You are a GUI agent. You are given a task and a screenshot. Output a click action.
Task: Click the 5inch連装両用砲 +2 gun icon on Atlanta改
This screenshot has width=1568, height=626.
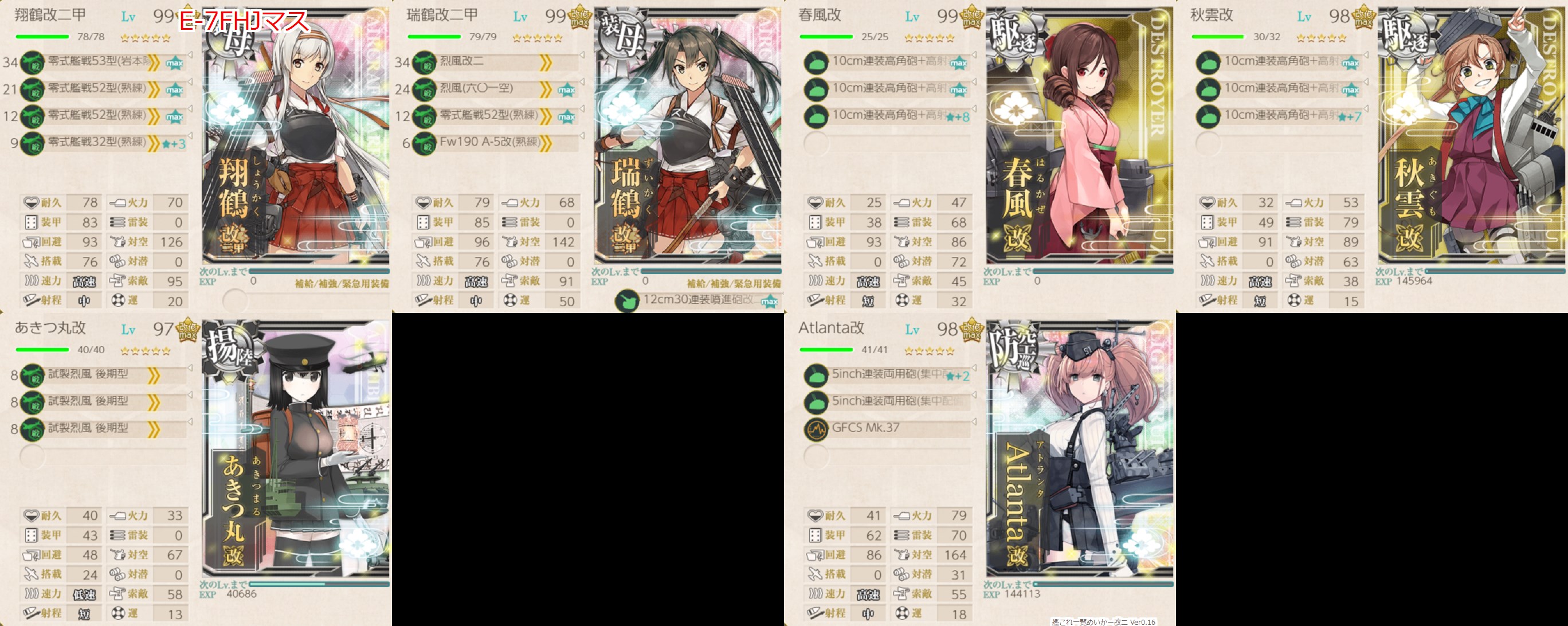[816, 375]
